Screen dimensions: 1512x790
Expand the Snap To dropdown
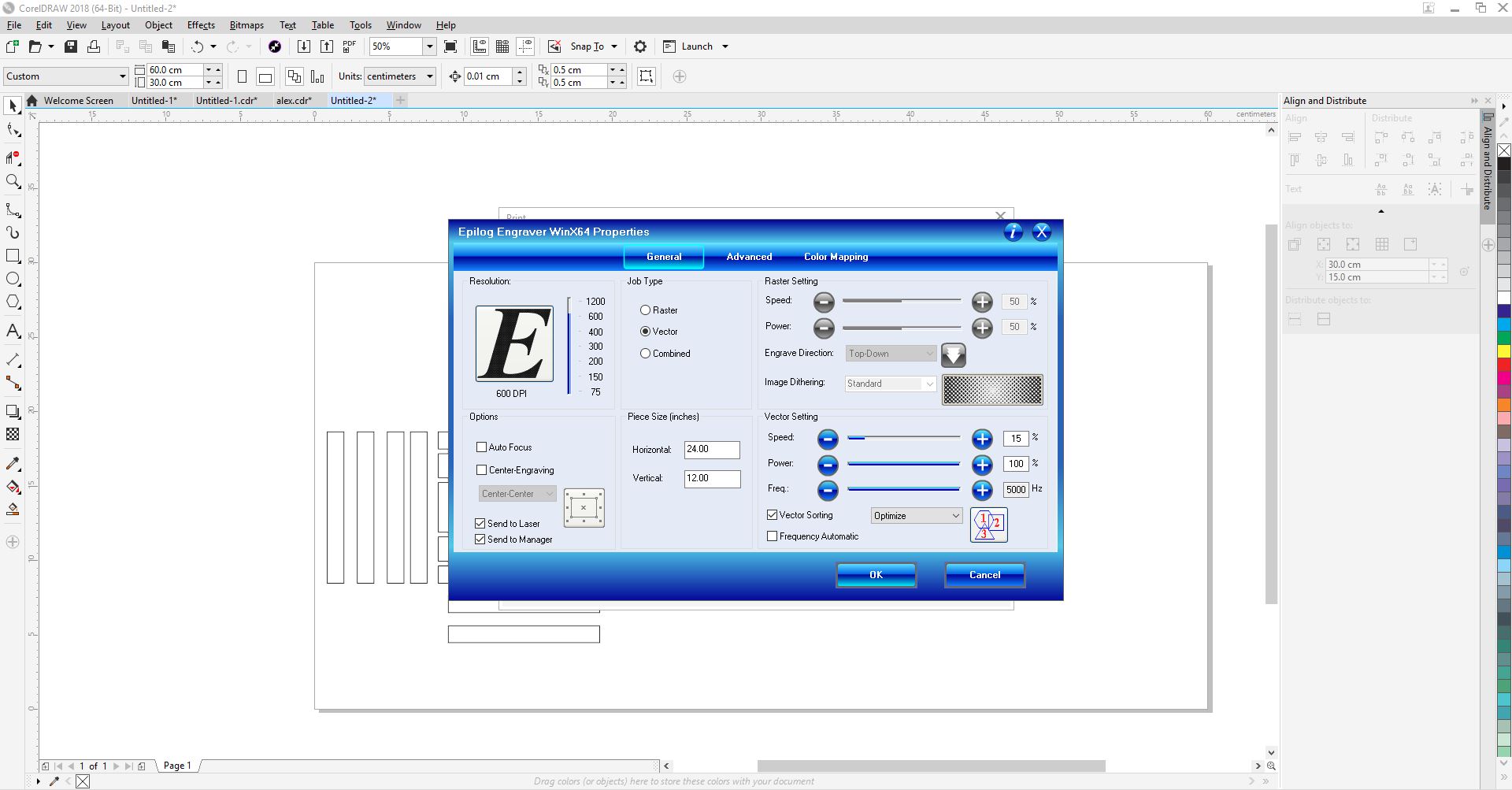(x=614, y=46)
